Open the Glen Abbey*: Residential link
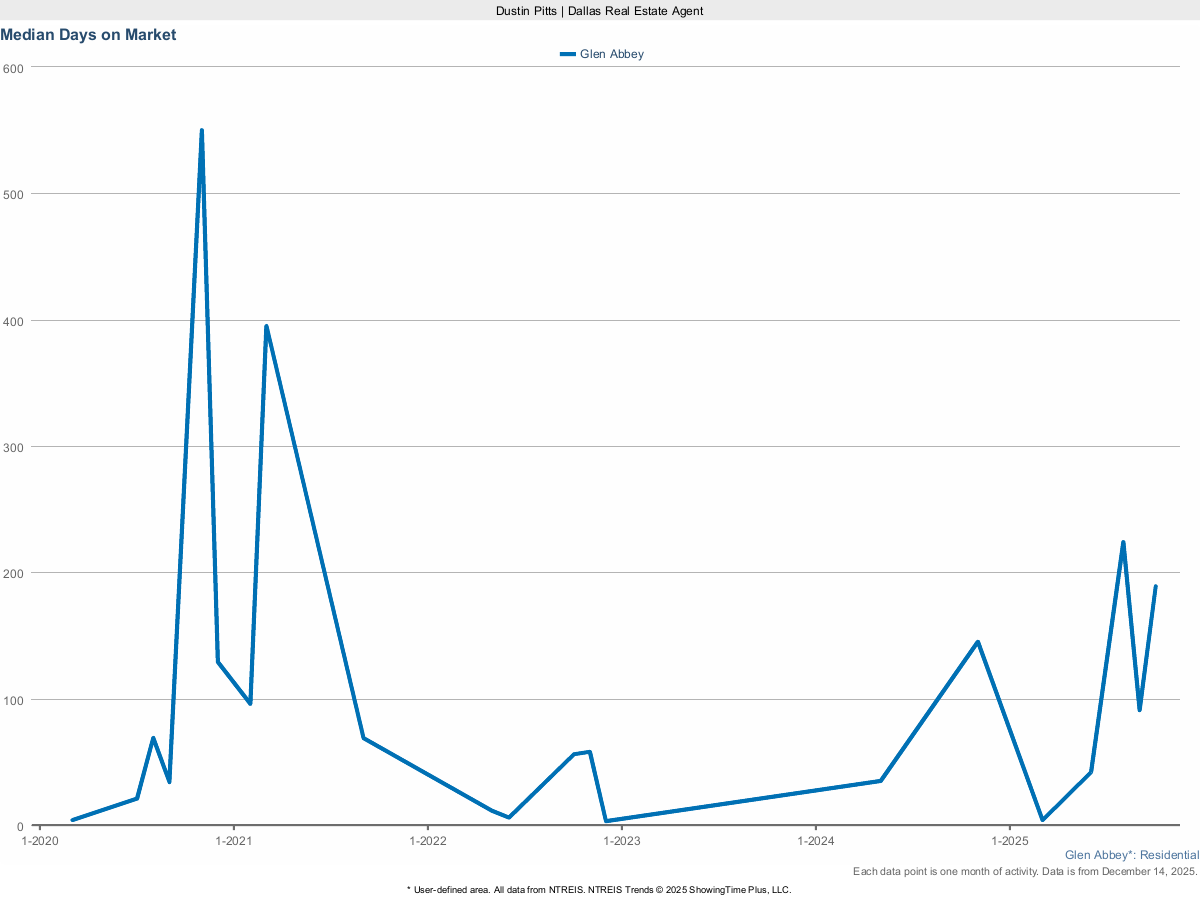Image resolution: width=1200 pixels, height=900 pixels. [1131, 855]
